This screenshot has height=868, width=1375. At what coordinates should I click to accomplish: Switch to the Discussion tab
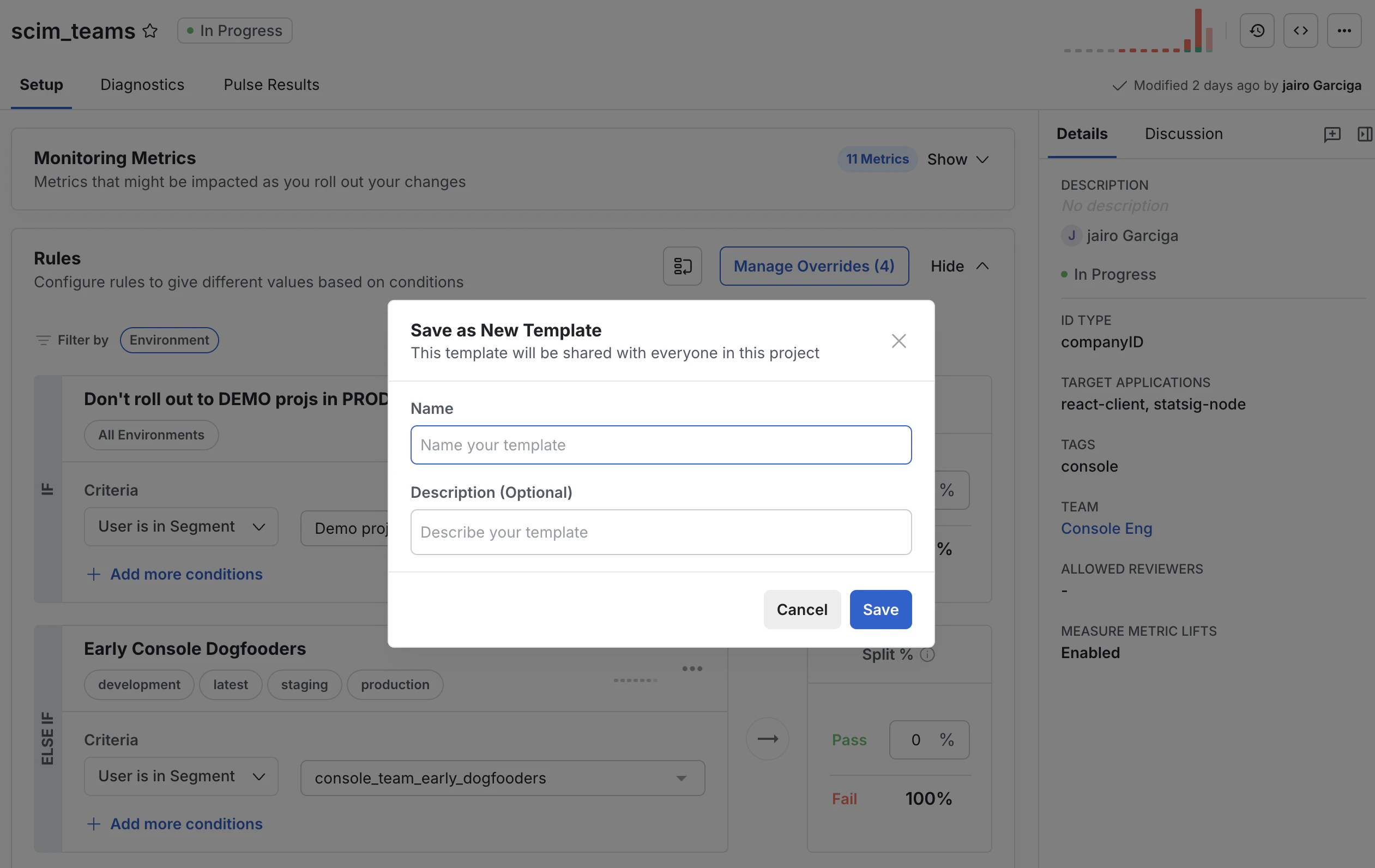tap(1183, 134)
